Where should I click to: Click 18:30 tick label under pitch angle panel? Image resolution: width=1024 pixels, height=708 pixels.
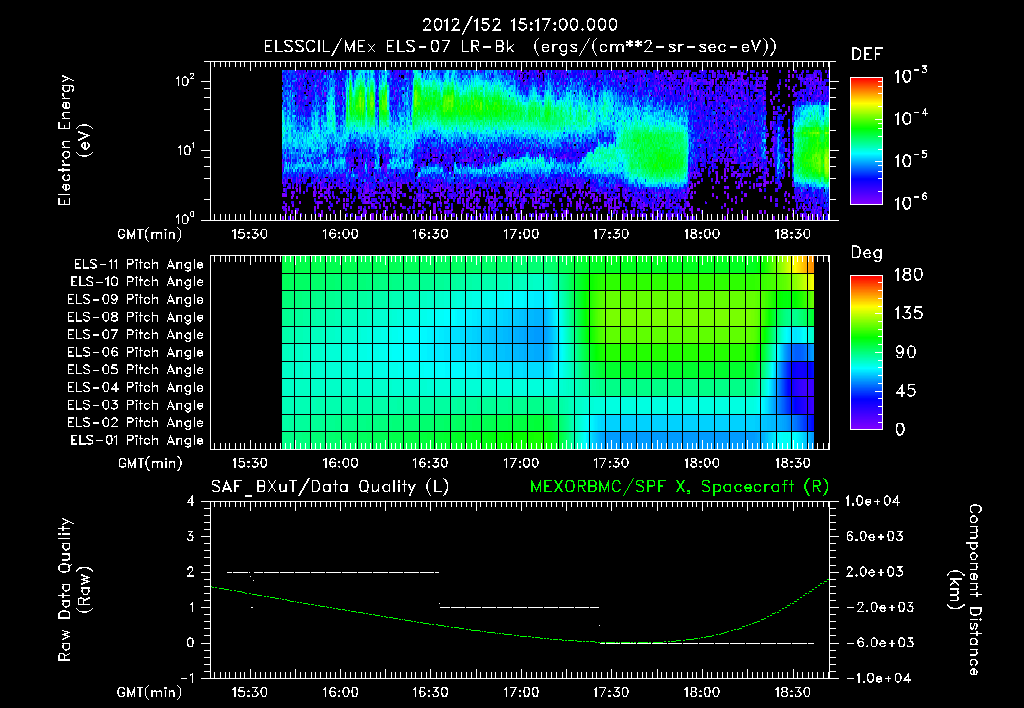[x=792, y=463]
